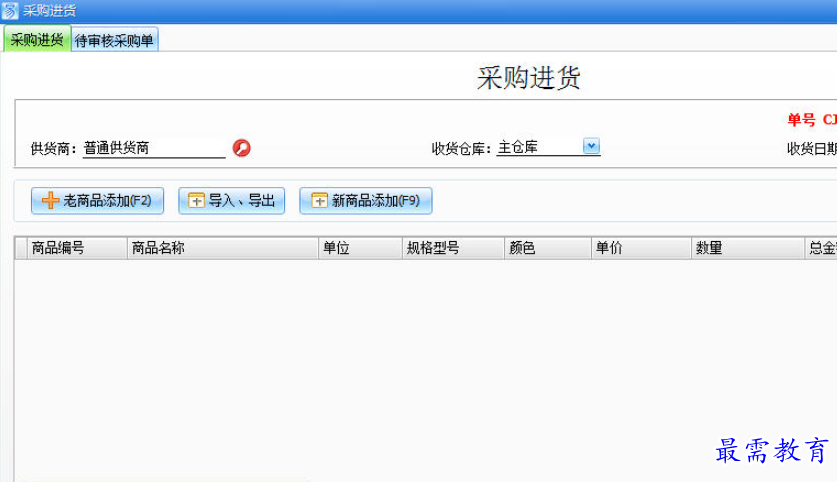Click the 供货商 input field
Screen dimensions: 837x482
[154, 148]
